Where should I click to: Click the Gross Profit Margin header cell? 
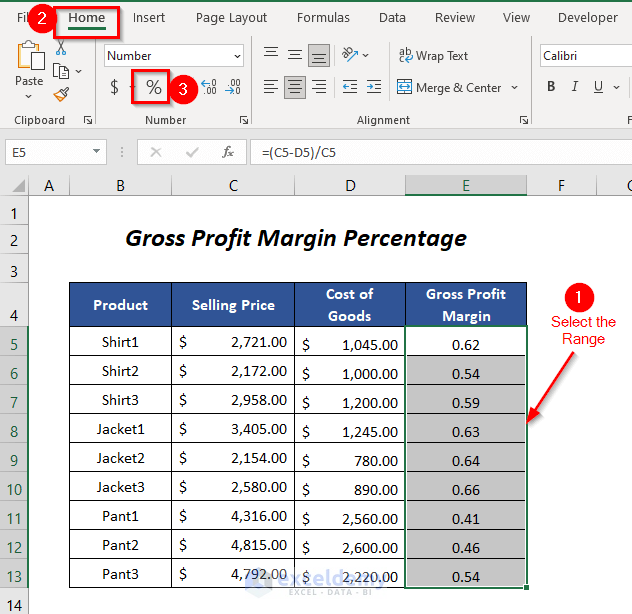click(x=466, y=305)
